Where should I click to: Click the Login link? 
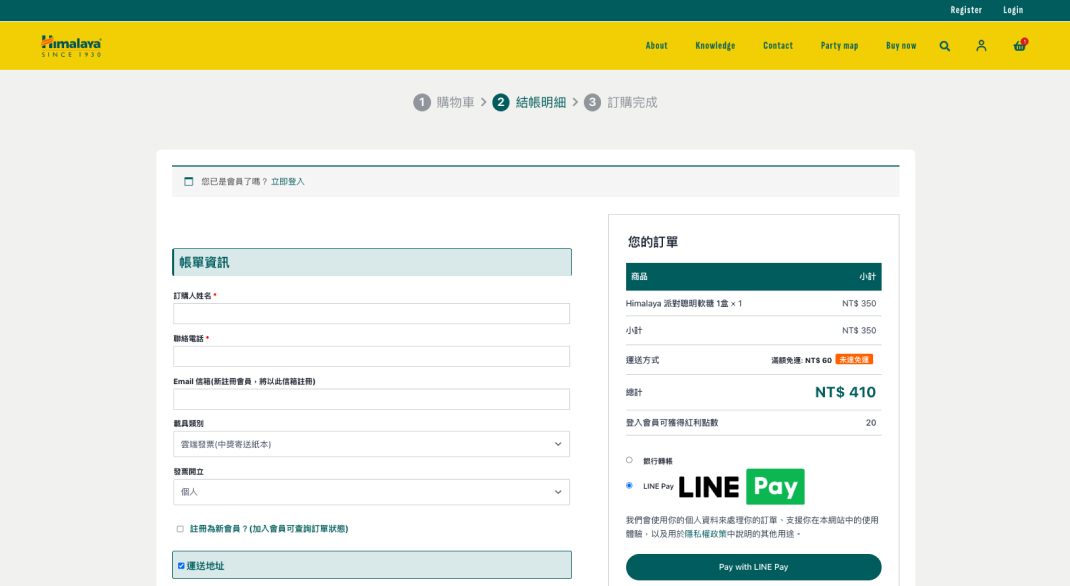[1013, 10]
